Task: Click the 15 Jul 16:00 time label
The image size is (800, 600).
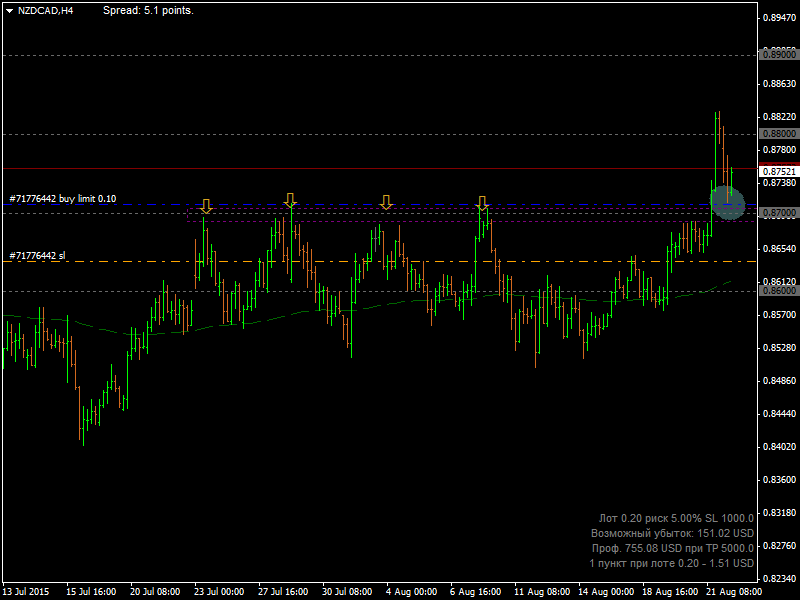Action: (91, 592)
